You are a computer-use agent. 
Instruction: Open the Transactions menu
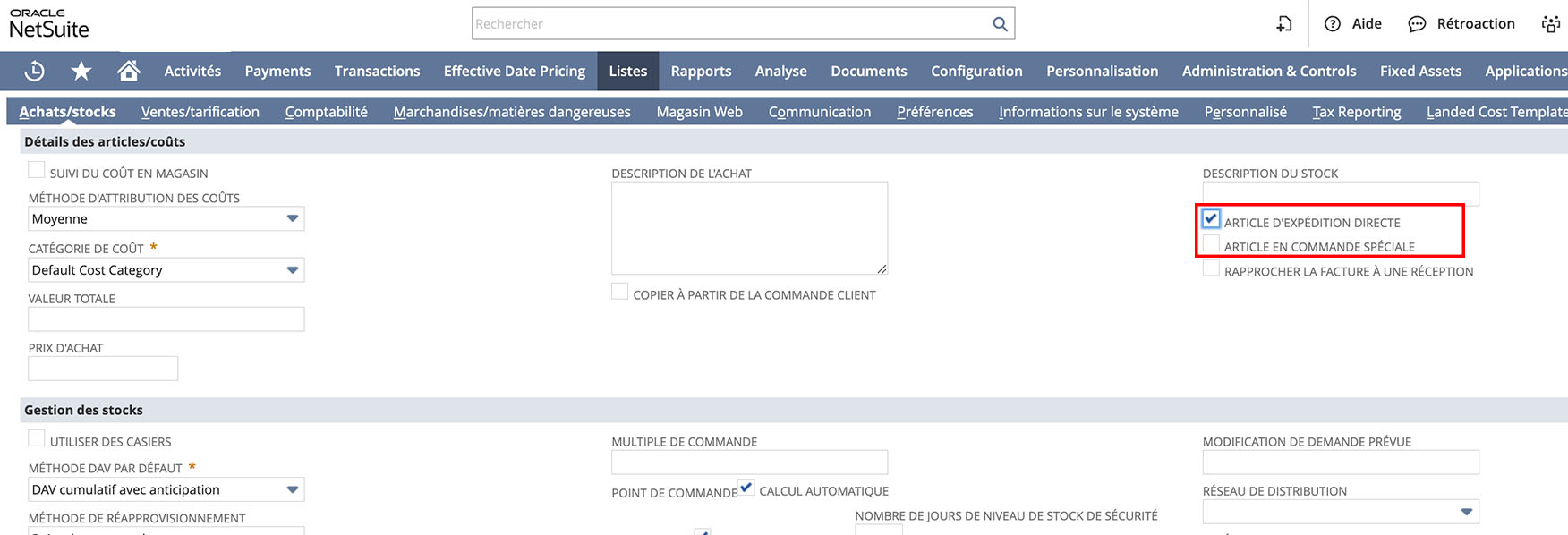tap(377, 71)
